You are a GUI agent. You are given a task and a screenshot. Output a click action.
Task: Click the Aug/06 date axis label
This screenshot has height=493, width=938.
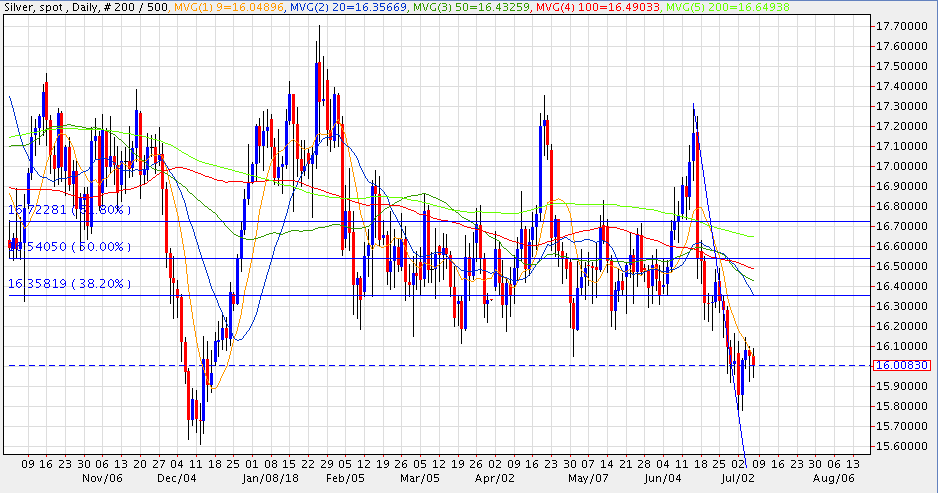(833, 478)
